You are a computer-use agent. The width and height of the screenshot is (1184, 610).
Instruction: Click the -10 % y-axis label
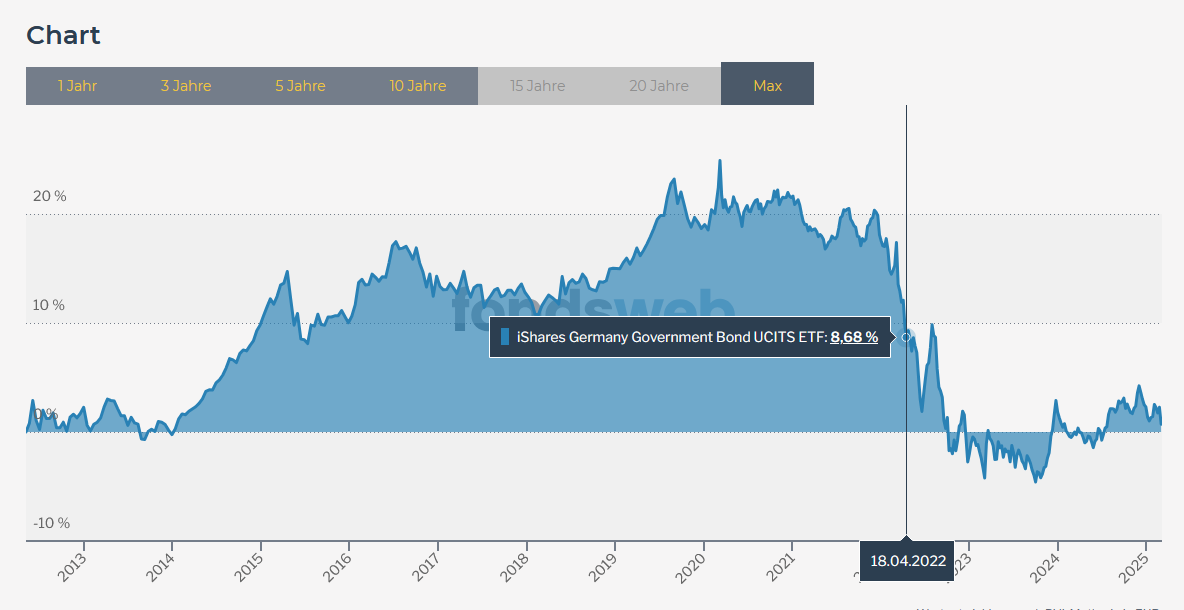51,523
